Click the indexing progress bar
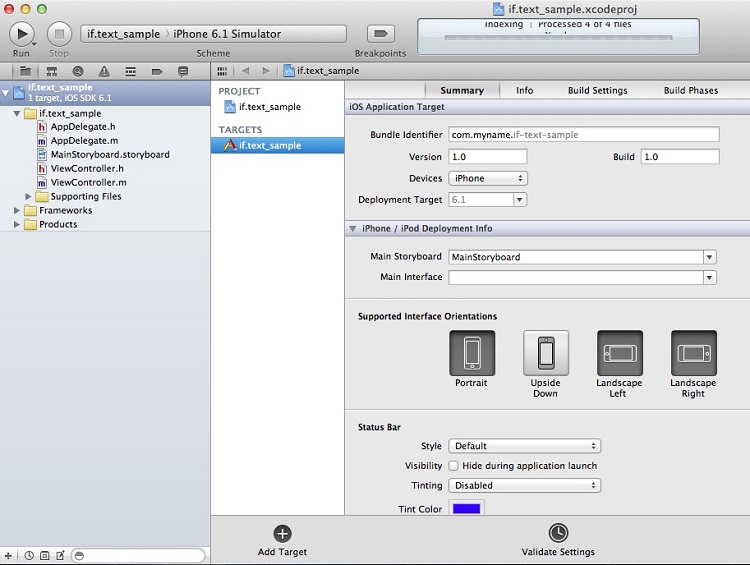Screen dimensions: 750x565 click(558, 37)
